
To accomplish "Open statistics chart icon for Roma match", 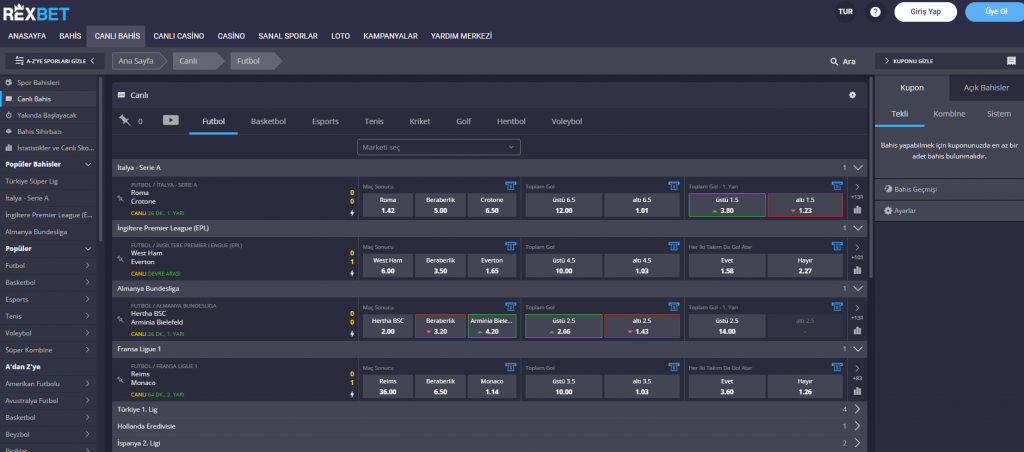I will 857,211.
